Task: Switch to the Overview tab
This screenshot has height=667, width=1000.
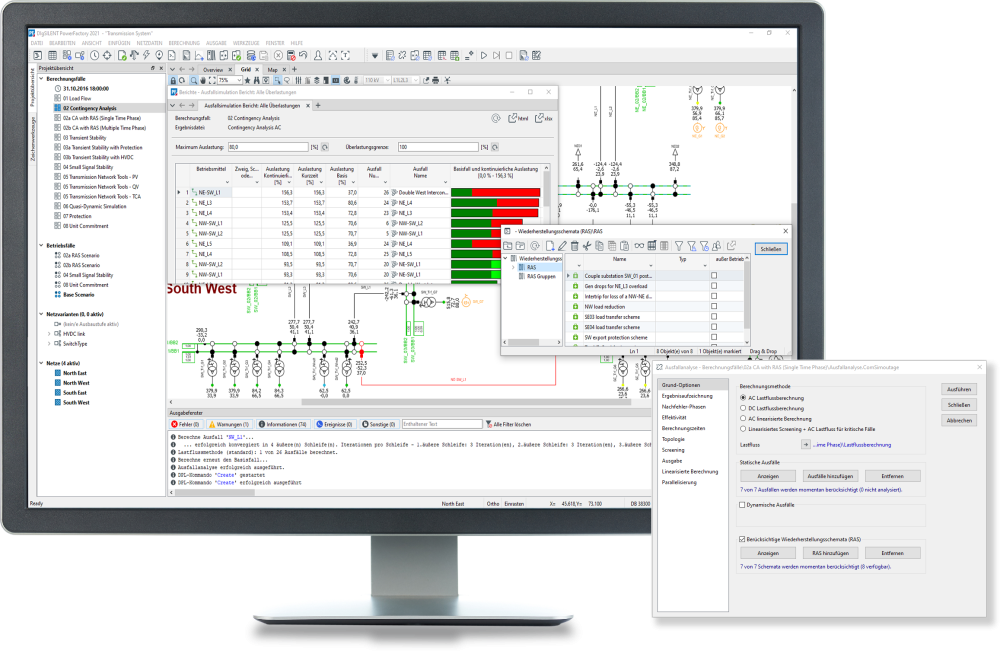Action: (213, 70)
